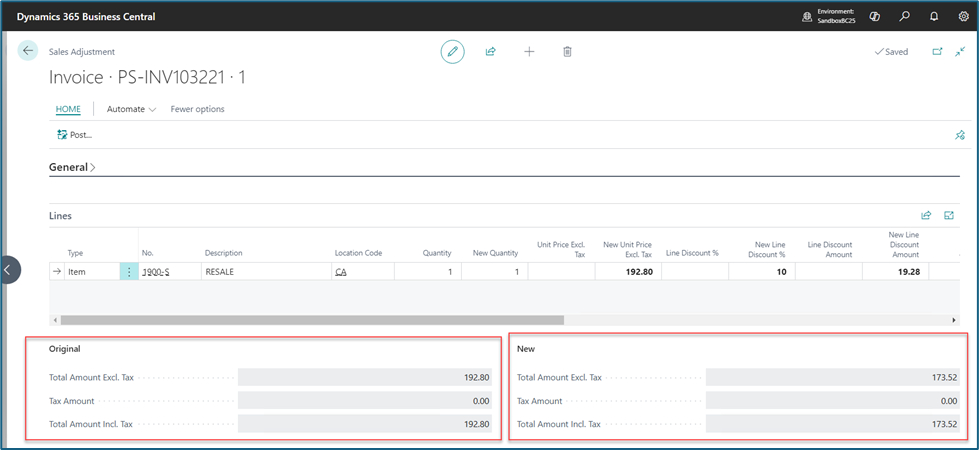Click the New Unit Price 192.80 cell
The height and width of the screenshot is (450, 979).
pos(628,272)
